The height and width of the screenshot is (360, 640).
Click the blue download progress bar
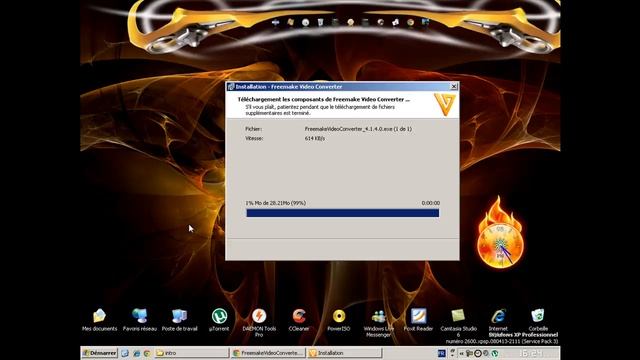342,213
